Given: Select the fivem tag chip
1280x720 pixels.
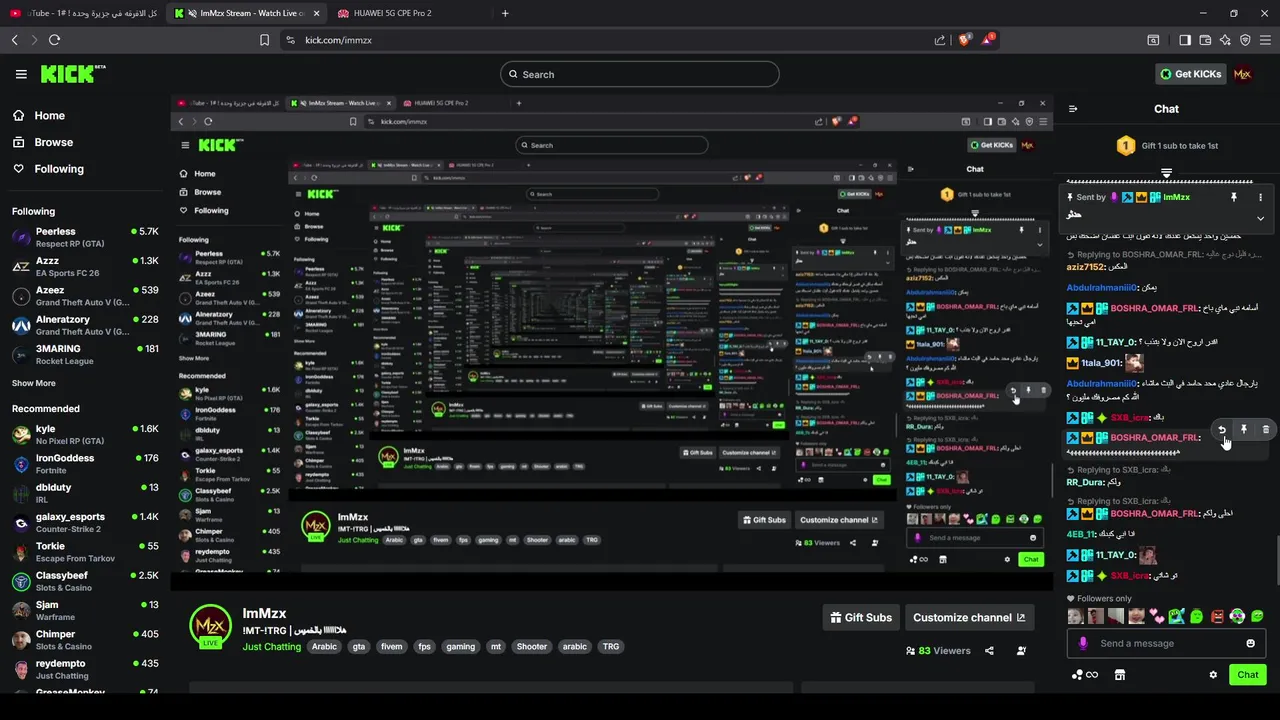Looking at the screenshot, I should pyautogui.click(x=391, y=647).
